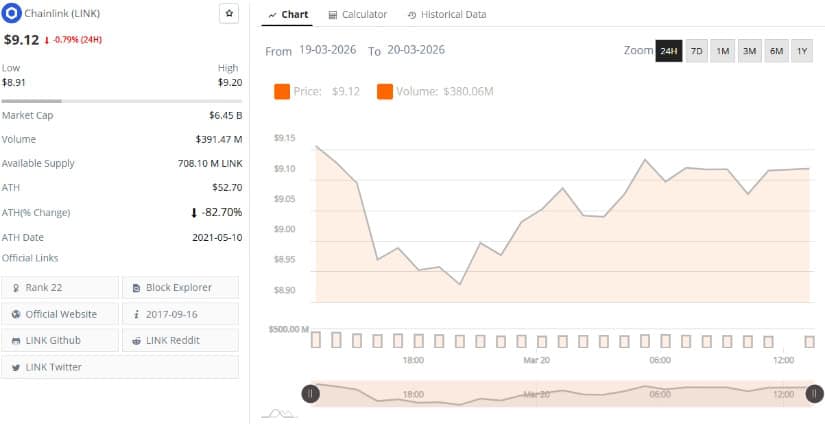This screenshot has width=825, height=424.
Task: Switch to the Calculator tab
Action: pyautogui.click(x=357, y=15)
